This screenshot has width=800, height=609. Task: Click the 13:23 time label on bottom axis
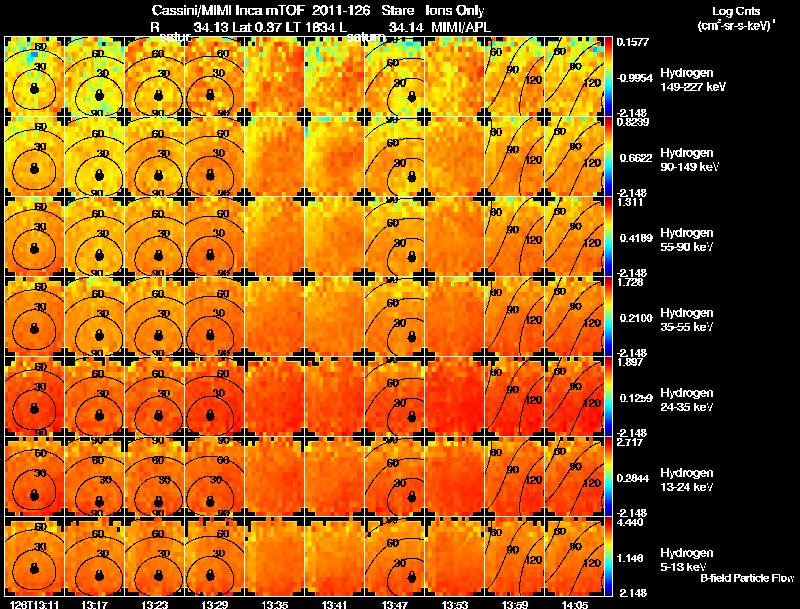pyautogui.click(x=154, y=605)
